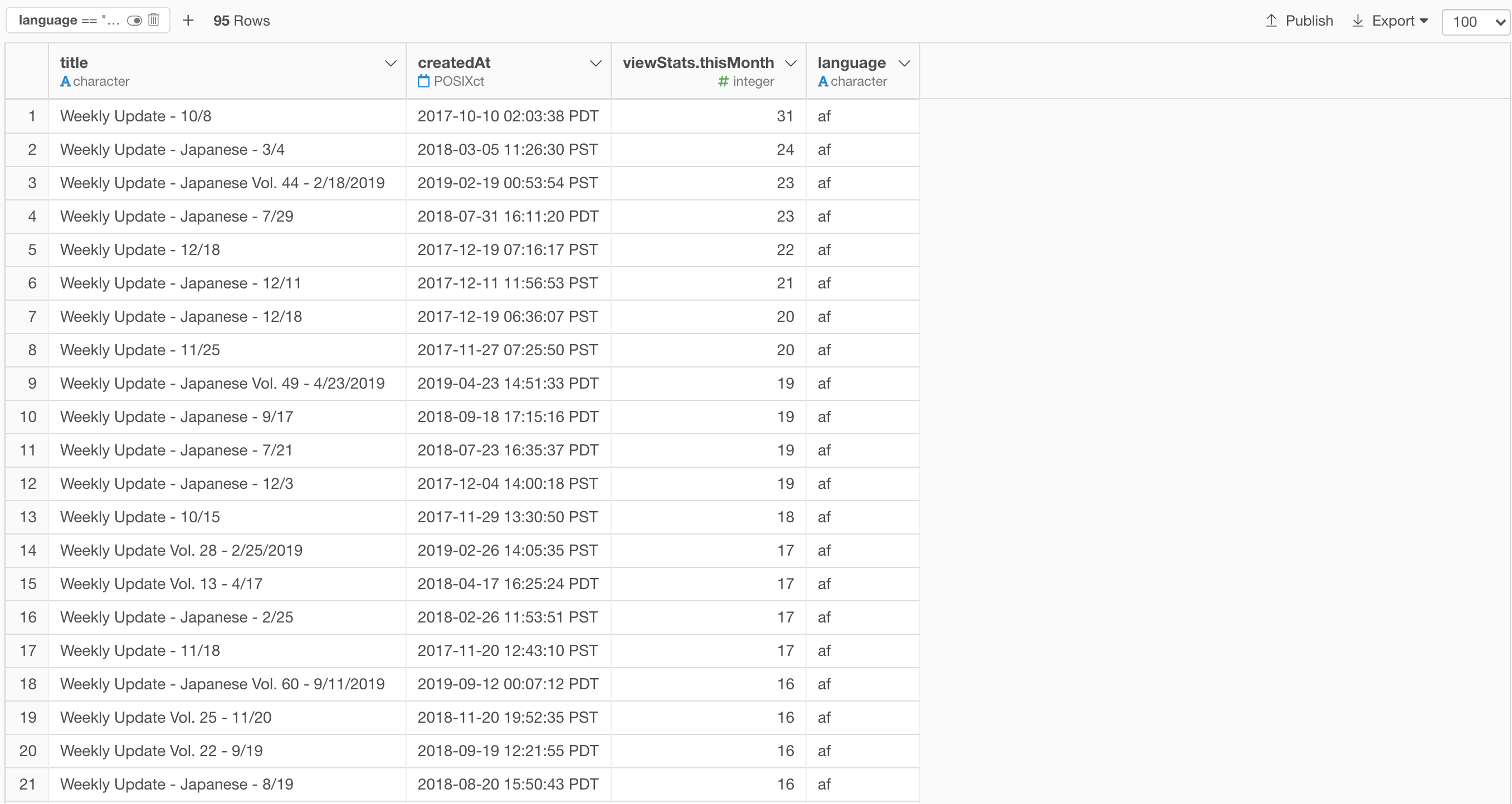Screen dimensions: 1512x804
Task: Click the POSIXct calendar icon
Action: coord(423,81)
